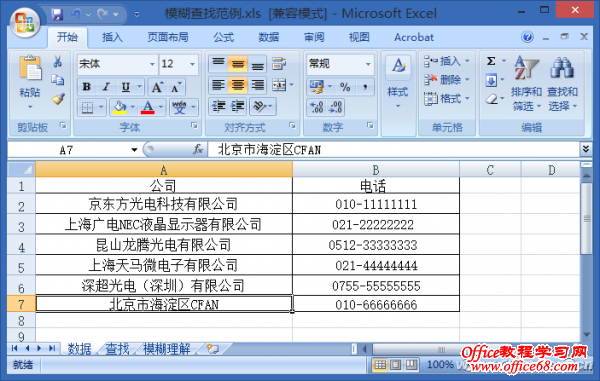
Task: Toggle middle vertical alignment
Action: click(238, 64)
